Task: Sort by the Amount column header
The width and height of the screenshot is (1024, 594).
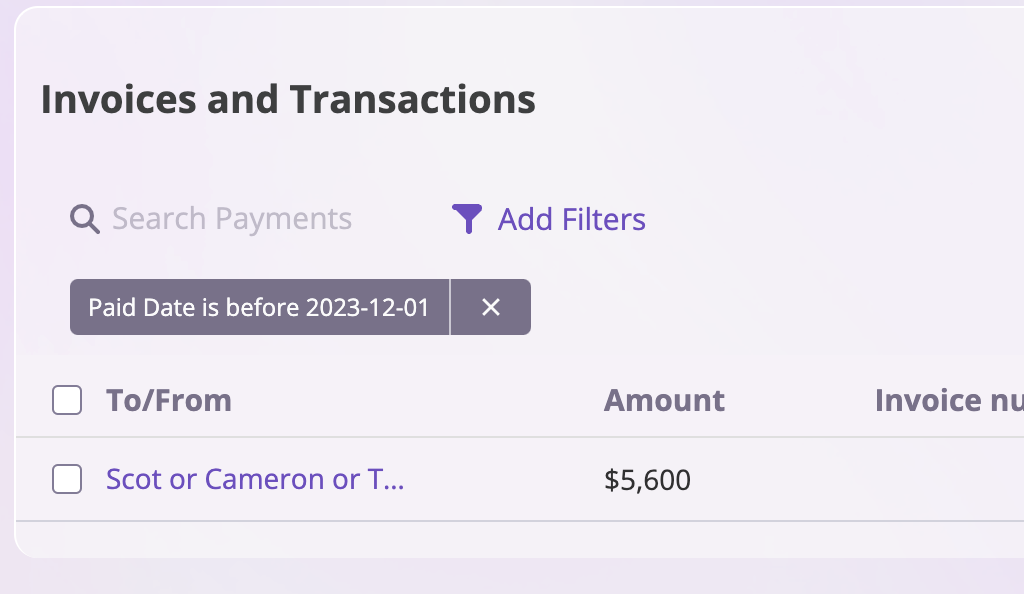Action: (x=664, y=400)
